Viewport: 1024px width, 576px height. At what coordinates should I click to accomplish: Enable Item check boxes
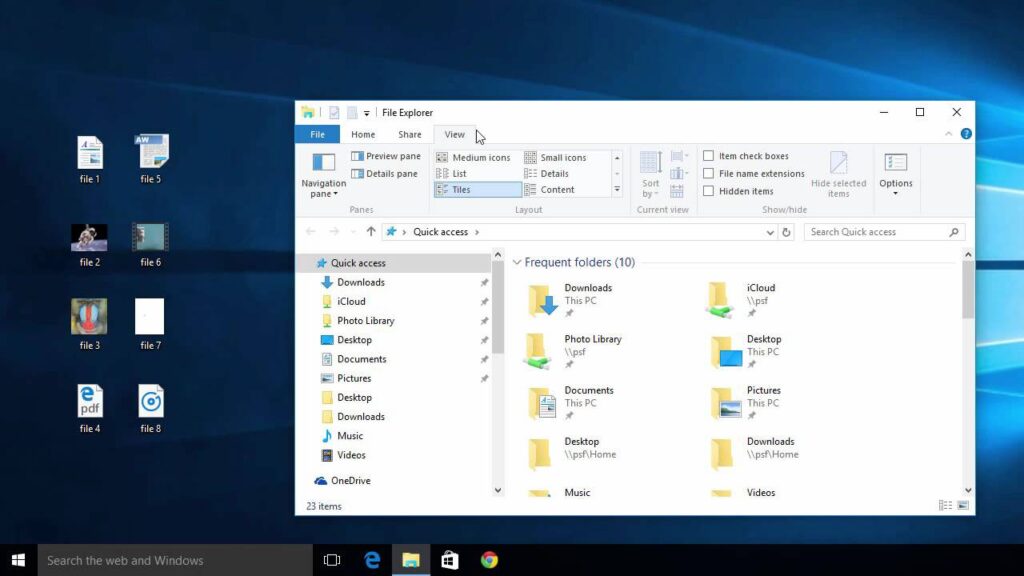coord(710,155)
